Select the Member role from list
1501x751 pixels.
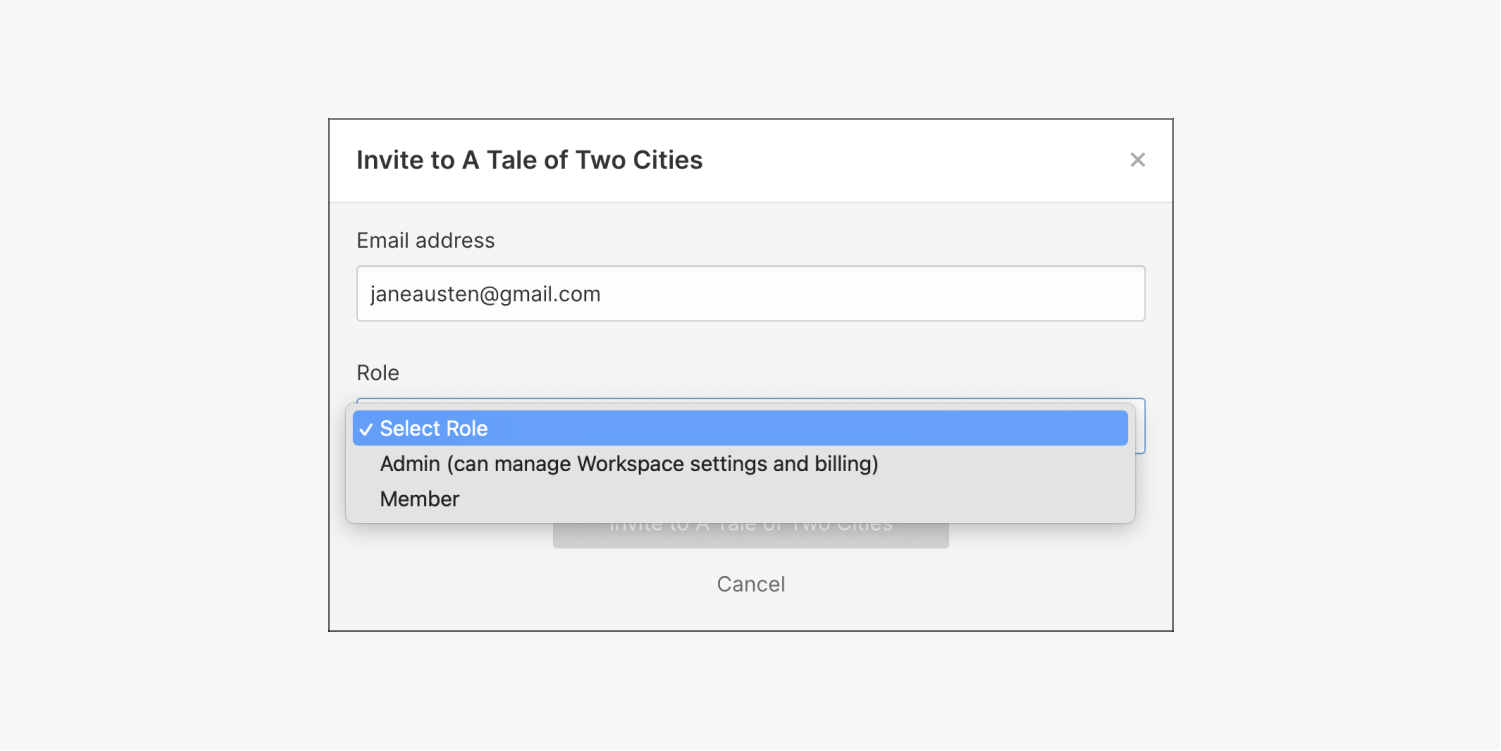pos(420,499)
